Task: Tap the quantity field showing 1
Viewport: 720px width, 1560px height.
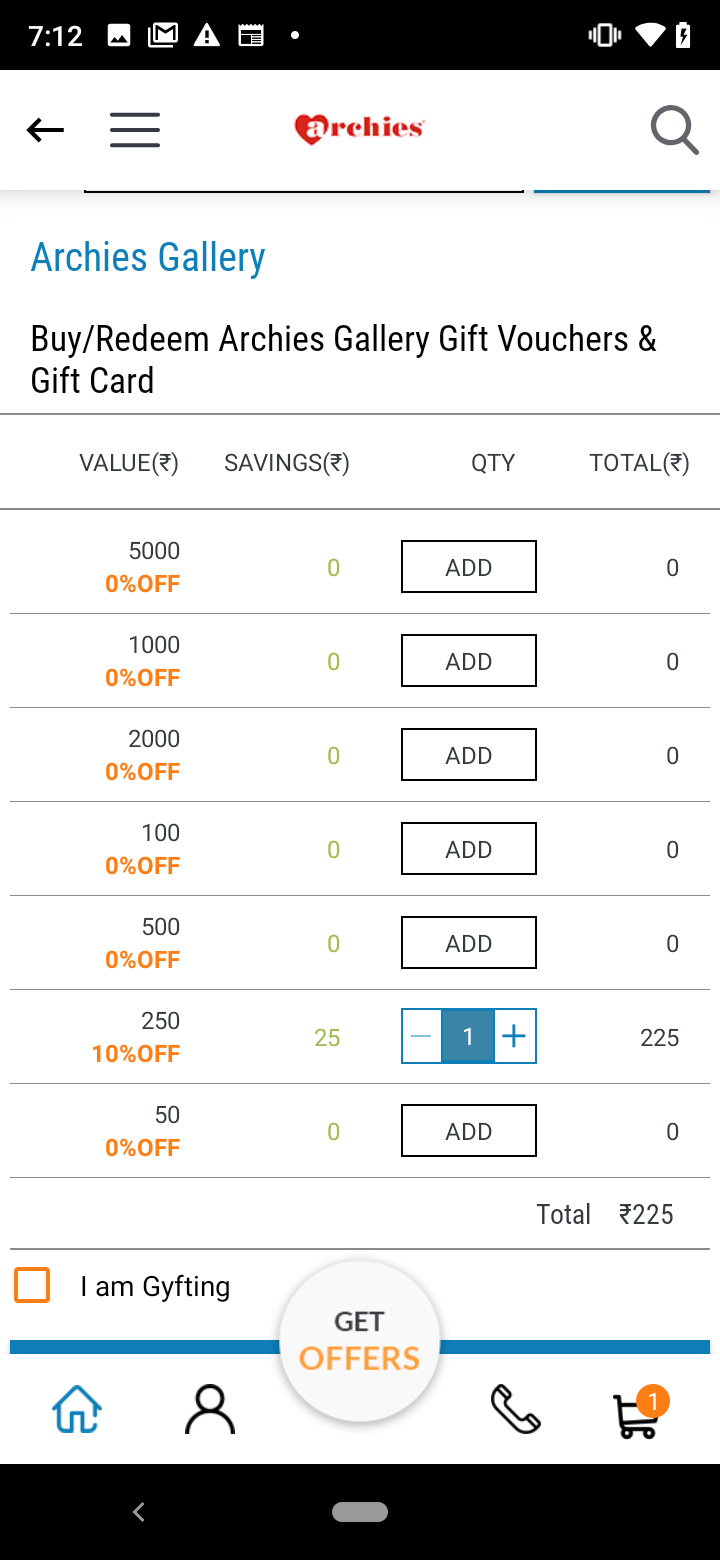Action: (467, 1037)
